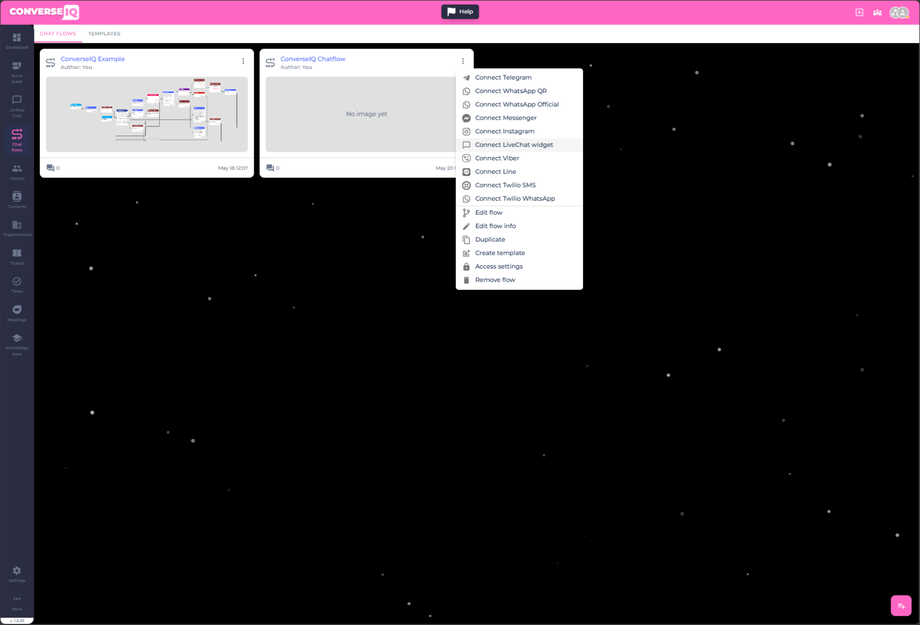The height and width of the screenshot is (625, 920).
Task: Click the add-widget square icon in header
Action: tap(859, 12)
